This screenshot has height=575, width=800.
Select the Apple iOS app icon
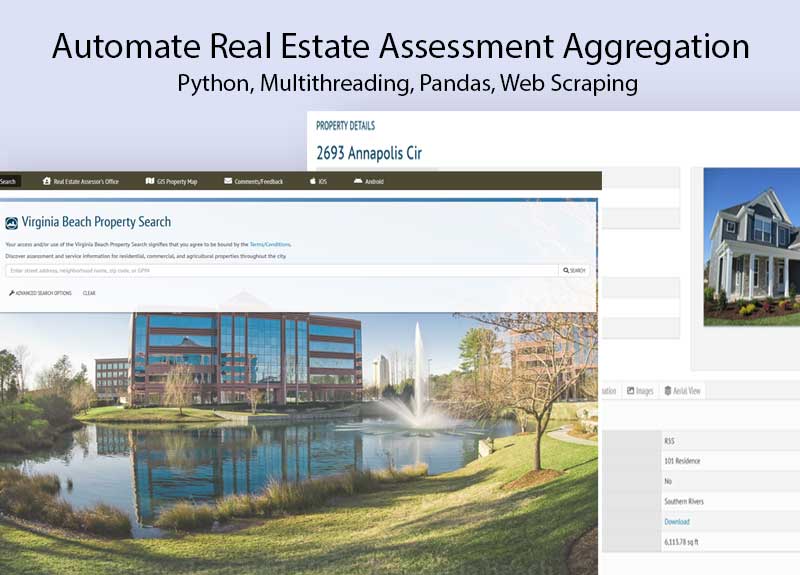[311, 182]
